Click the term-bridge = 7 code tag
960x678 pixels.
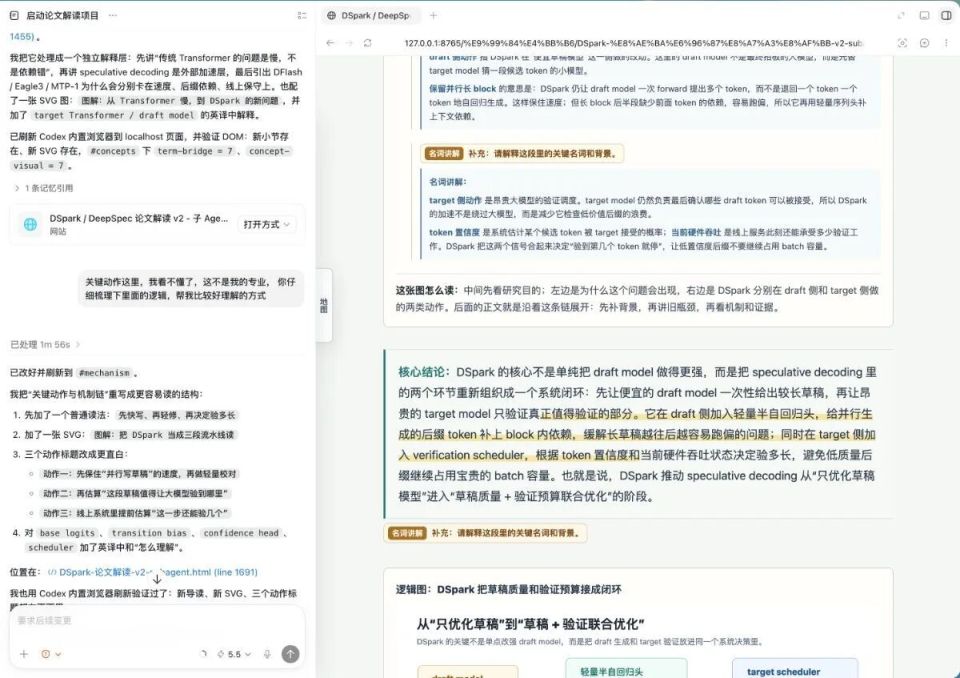[x=195, y=151]
